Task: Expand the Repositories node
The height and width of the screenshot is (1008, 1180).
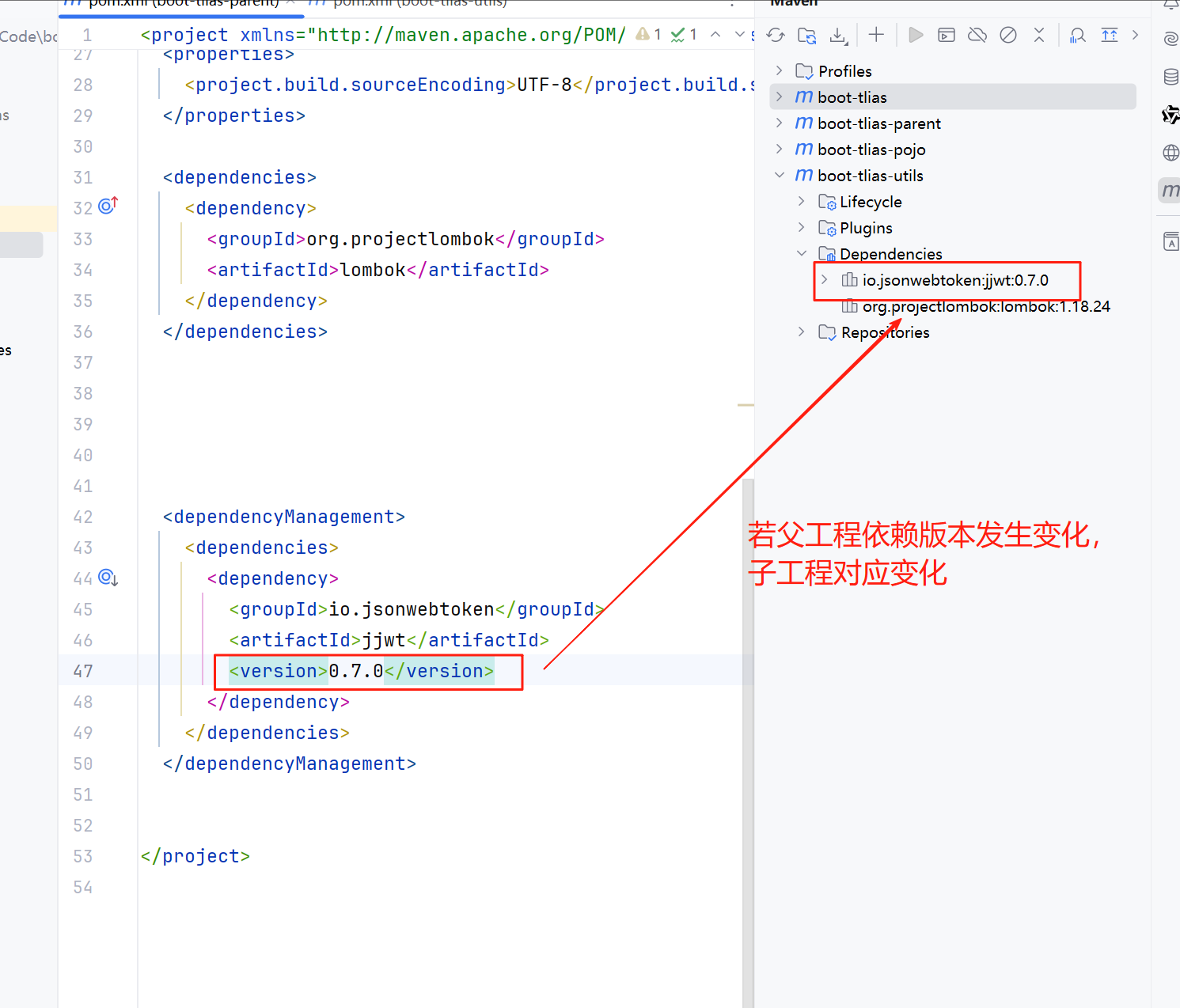Action: pos(802,332)
